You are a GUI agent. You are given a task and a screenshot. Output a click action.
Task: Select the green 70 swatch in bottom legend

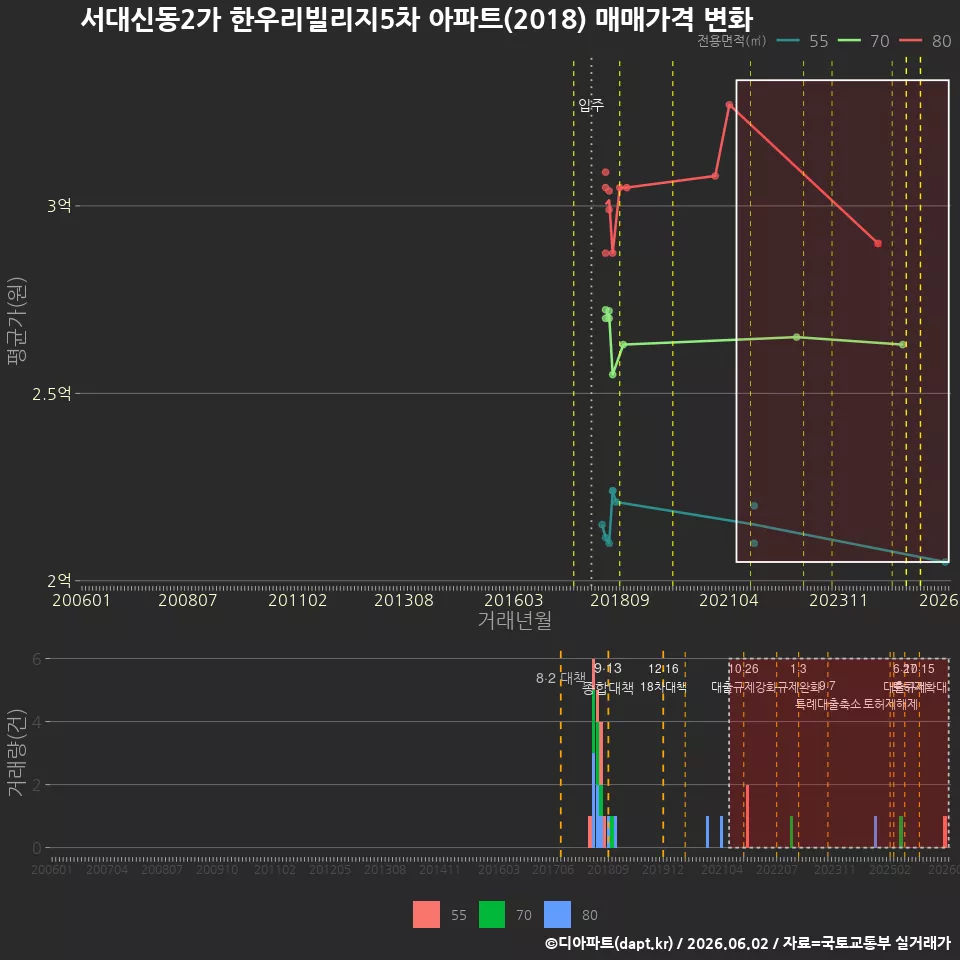click(x=492, y=915)
